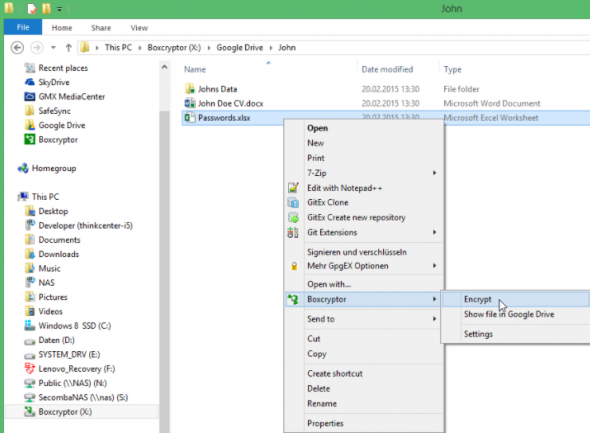Select the John Doe CV.docx Word icon
The width and height of the screenshot is (590, 433).
[190, 103]
